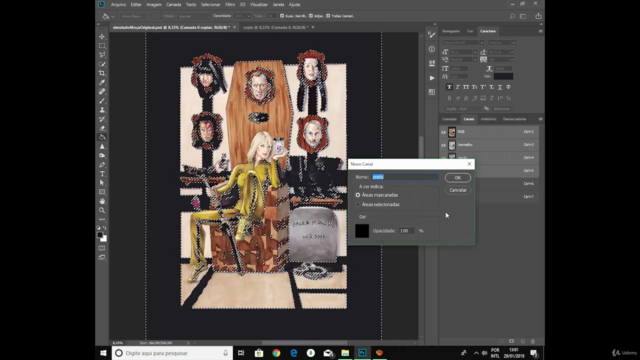Click the foreground/background color swatches
This screenshot has width=640, height=360.
pos(102,236)
